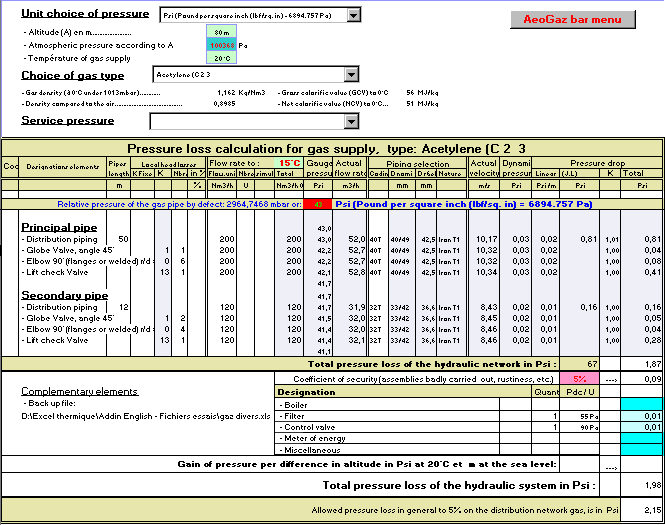
Task: Click the Piping selection column header
Action: pyautogui.click(x=418, y=164)
